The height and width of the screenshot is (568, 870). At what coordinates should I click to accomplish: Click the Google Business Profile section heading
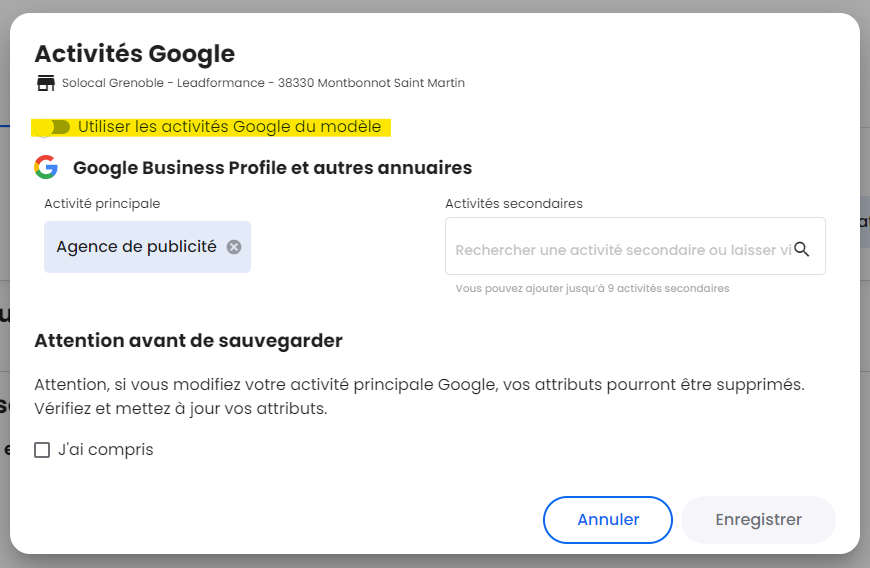(x=272, y=168)
